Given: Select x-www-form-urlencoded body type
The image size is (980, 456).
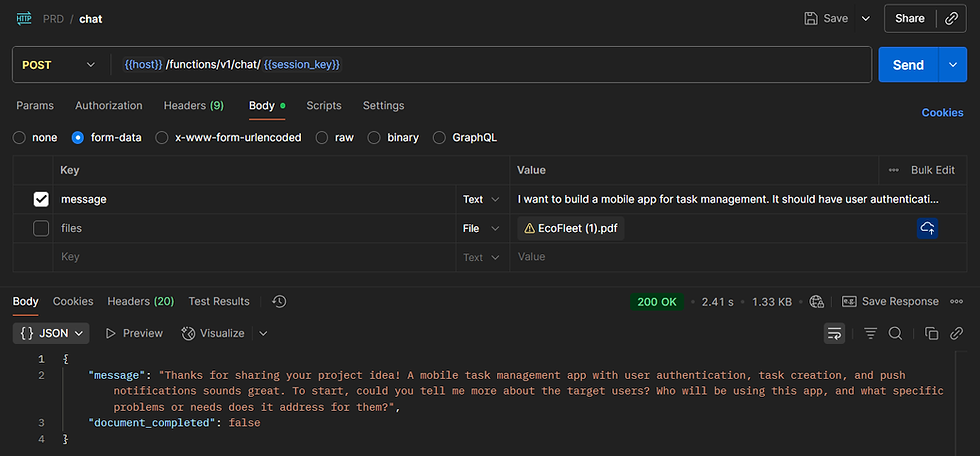Looking at the screenshot, I should coord(161,137).
